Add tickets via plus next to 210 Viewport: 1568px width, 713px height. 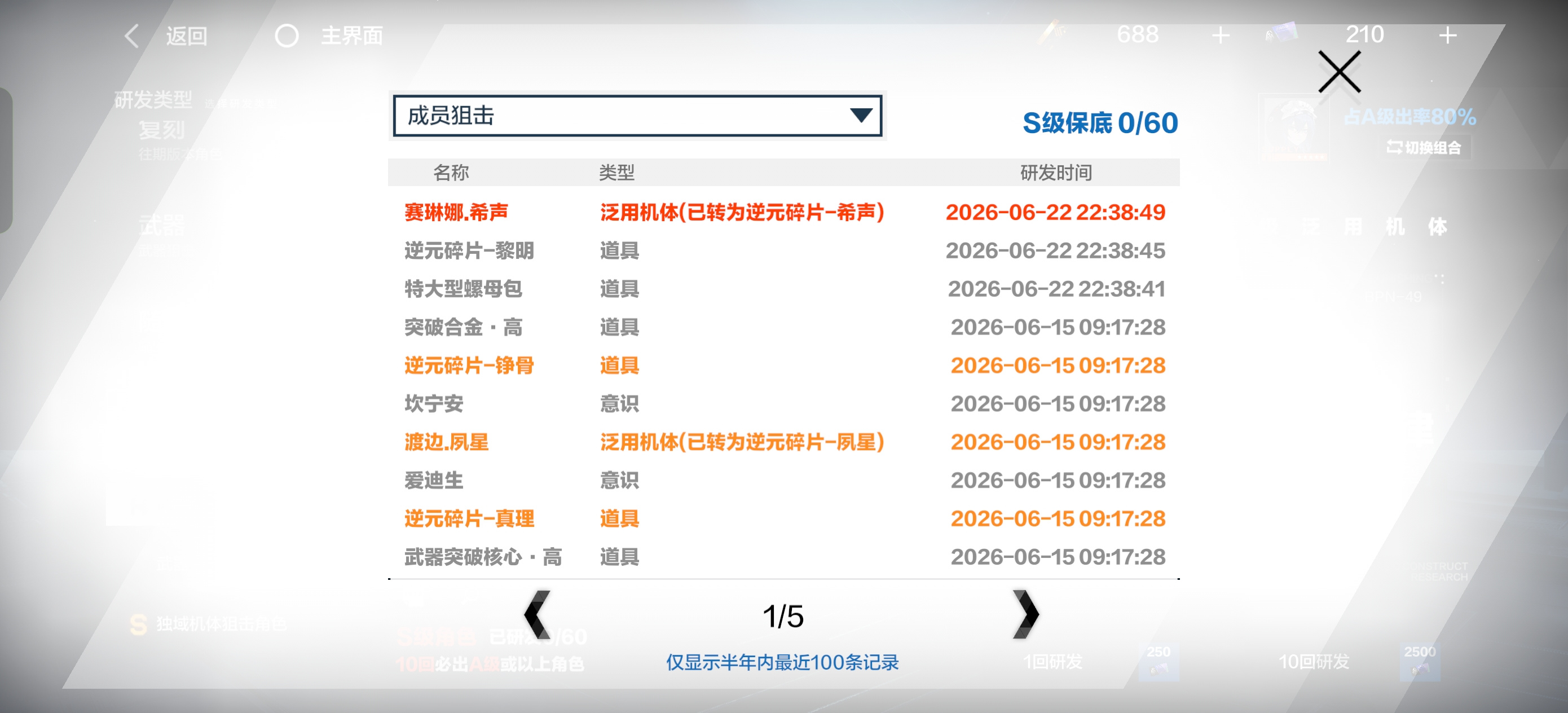point(1447,36)
